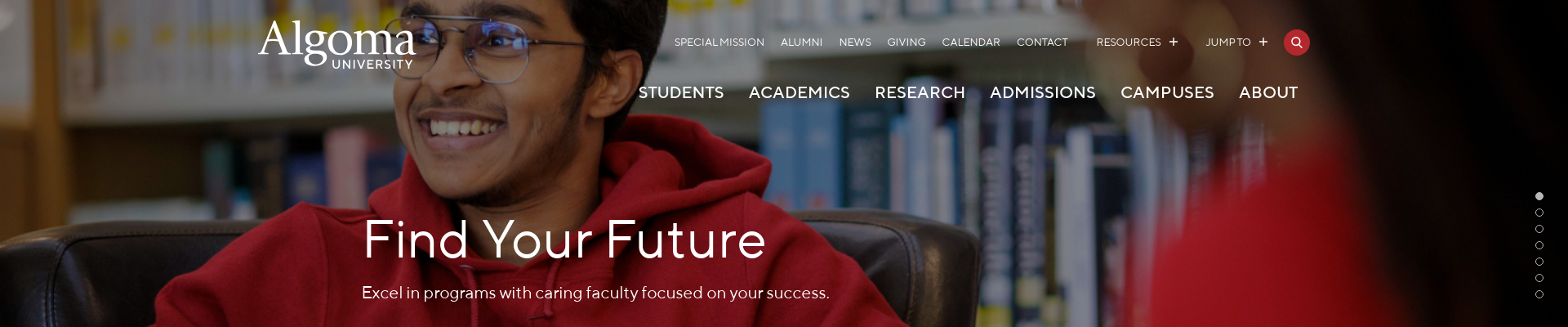Show the sixth slide dot

1539,278
